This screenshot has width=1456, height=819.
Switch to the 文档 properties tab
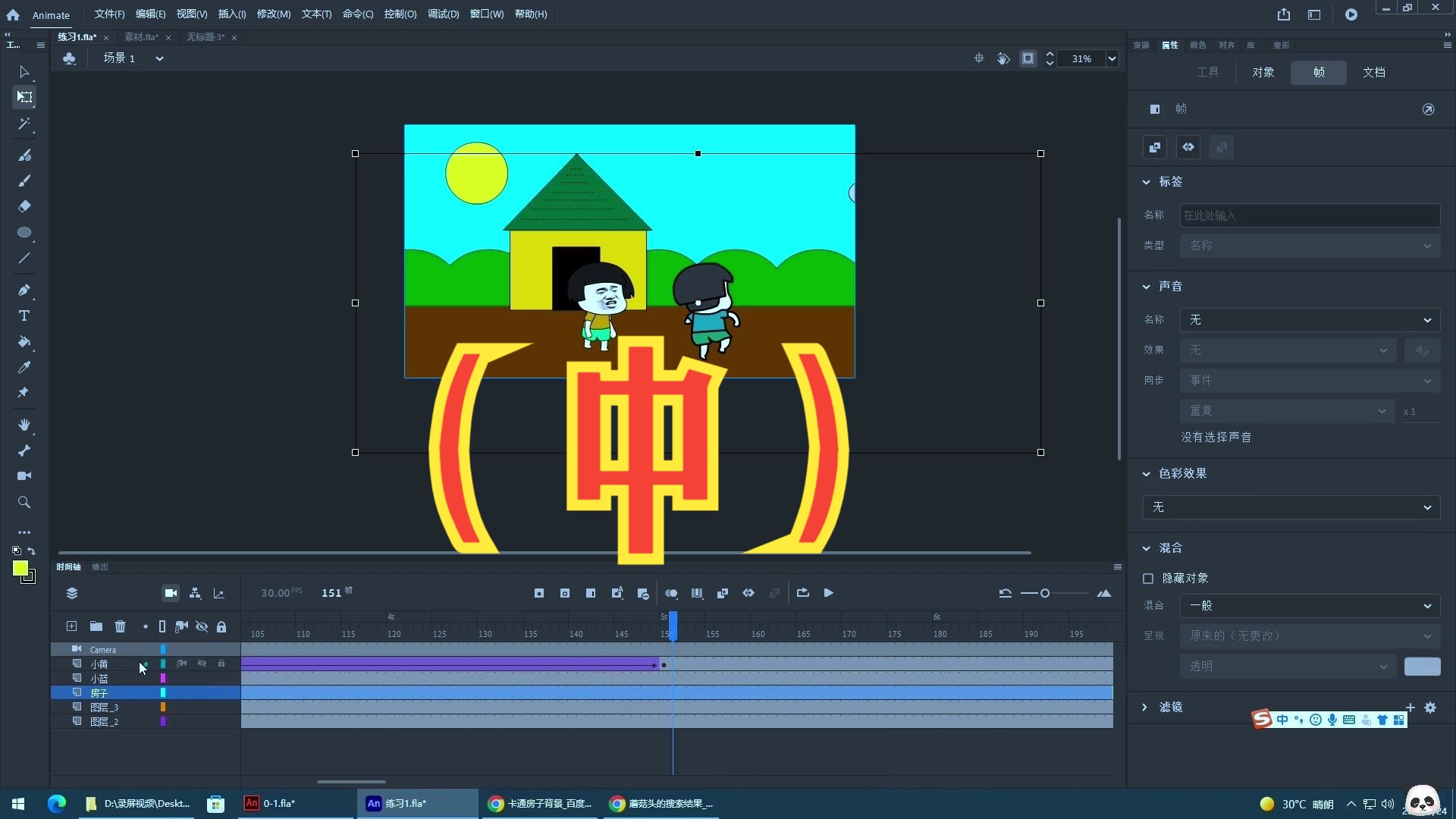pyautogui.click(x=1373, y=72)
